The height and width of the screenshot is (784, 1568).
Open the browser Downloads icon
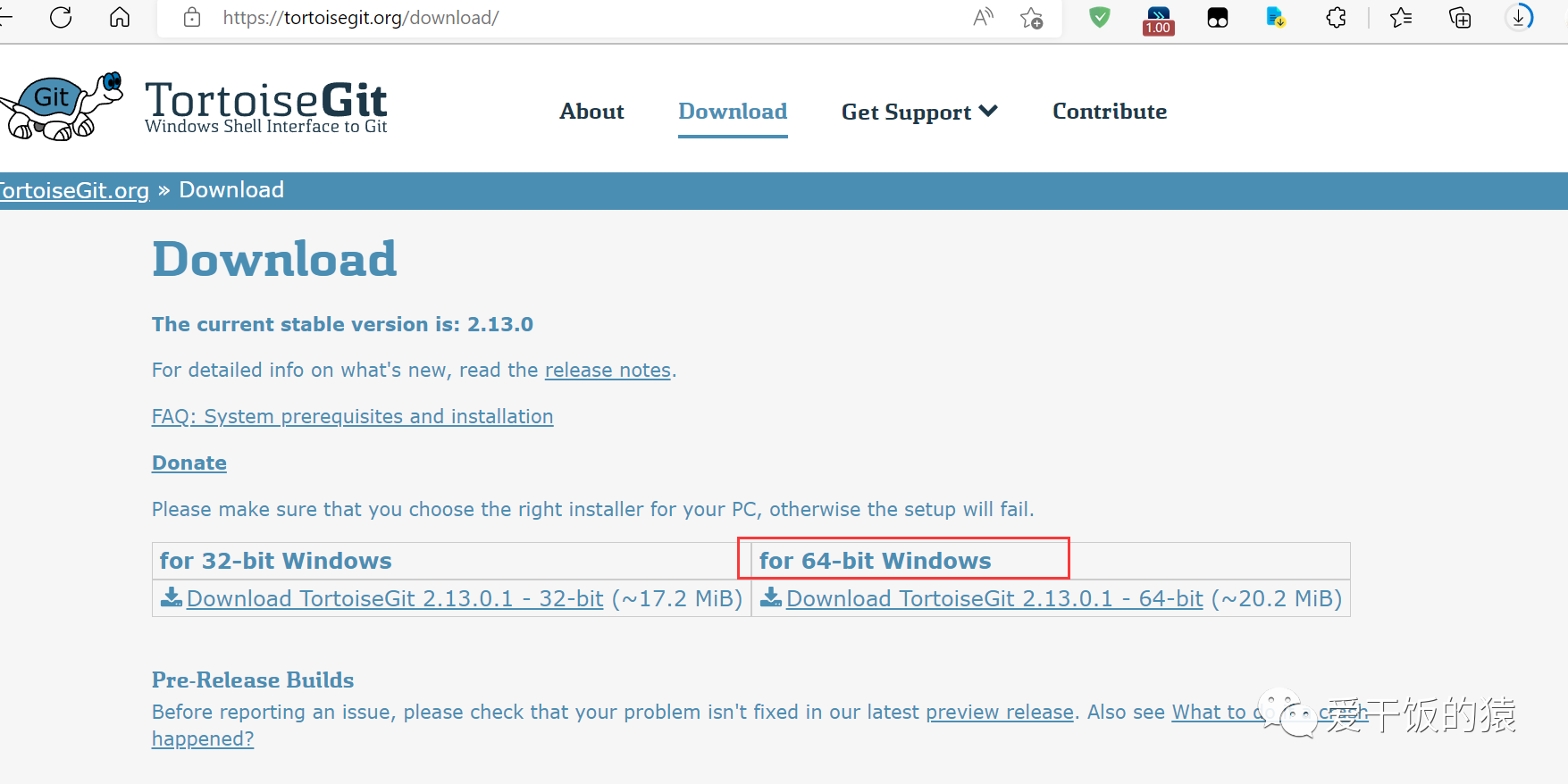click(x=1519, y=17)
